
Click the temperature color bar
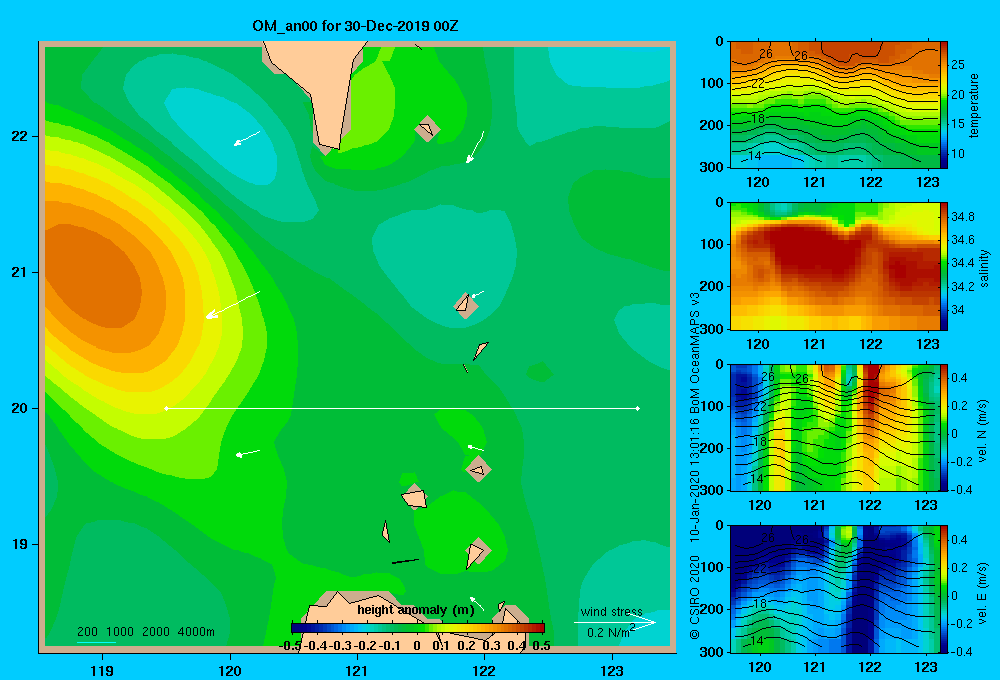pos(944,105)
